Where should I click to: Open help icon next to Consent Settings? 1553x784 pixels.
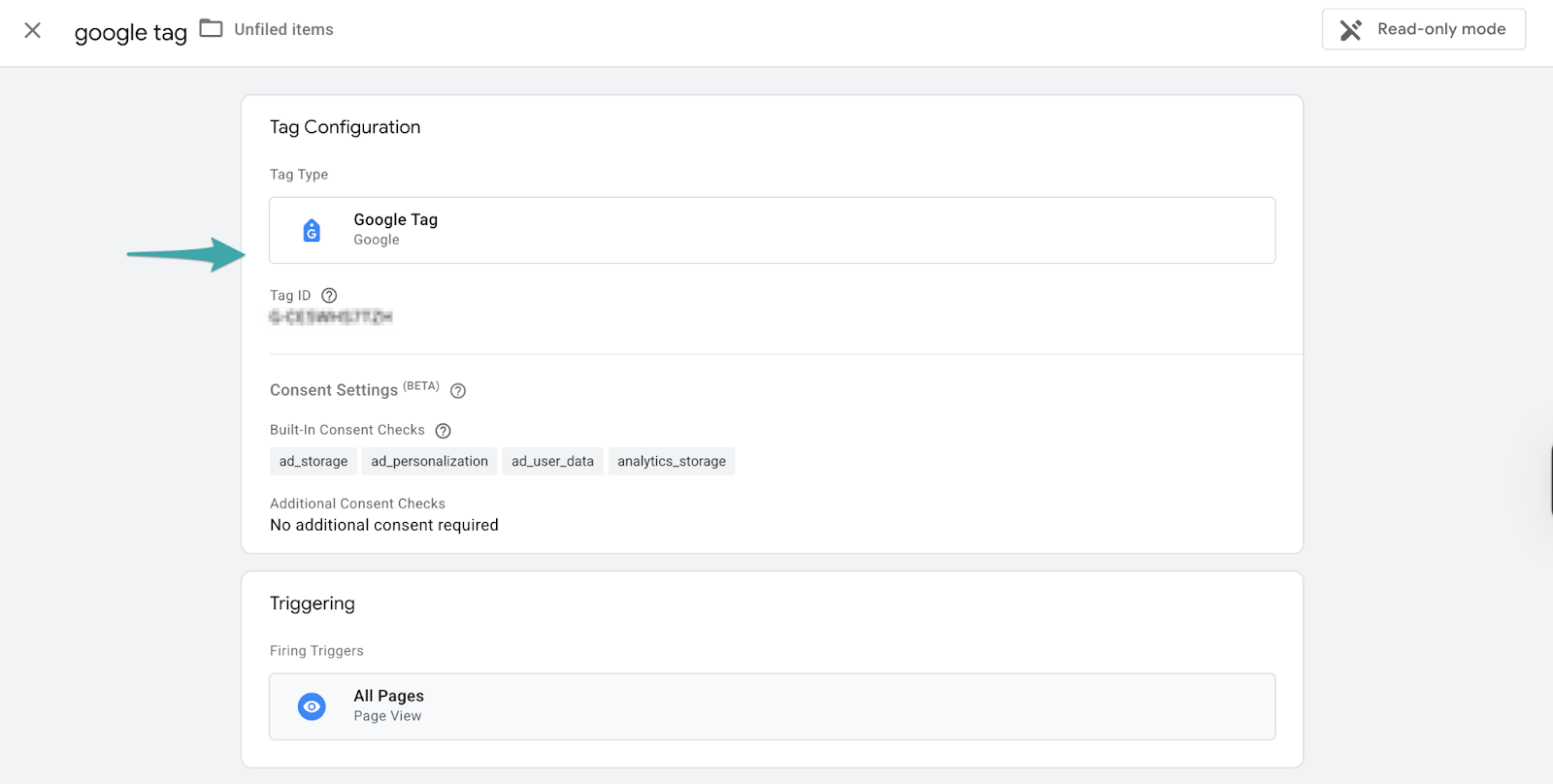[458, 391]
